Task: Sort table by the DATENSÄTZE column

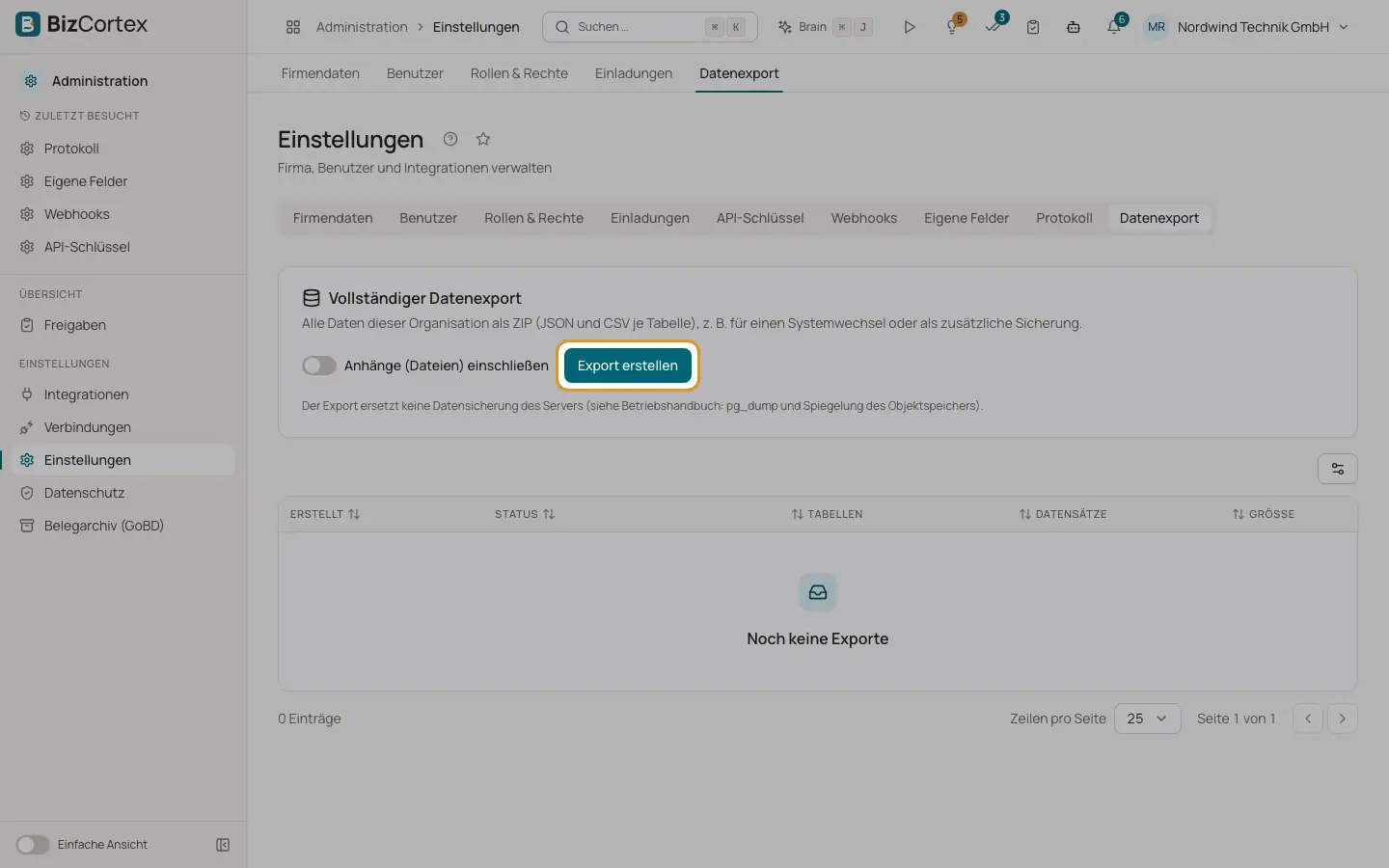Action: click(x=1063, y=514)
